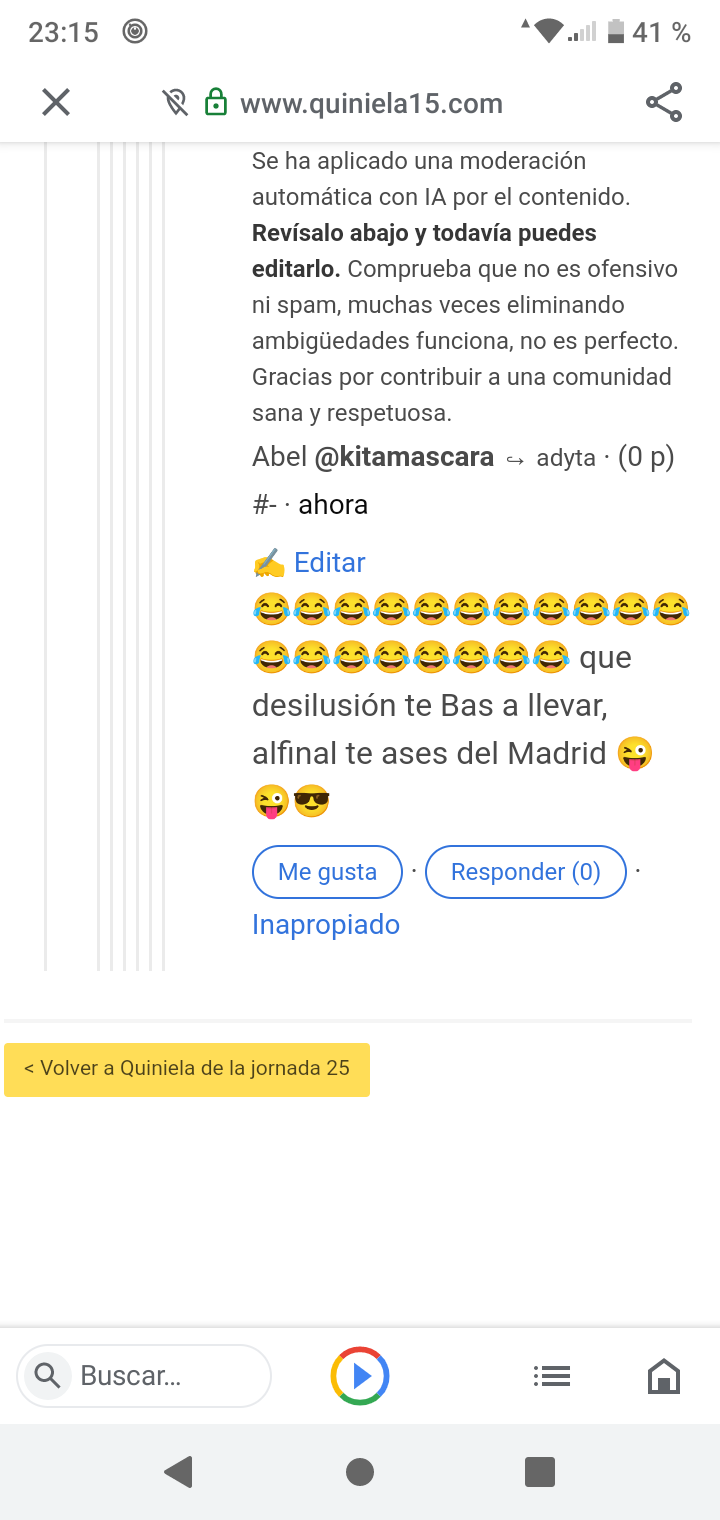Tap the writing hand emoji beside Editar
This screenshot has height=1520, width=720.
(x=269, y=564)
